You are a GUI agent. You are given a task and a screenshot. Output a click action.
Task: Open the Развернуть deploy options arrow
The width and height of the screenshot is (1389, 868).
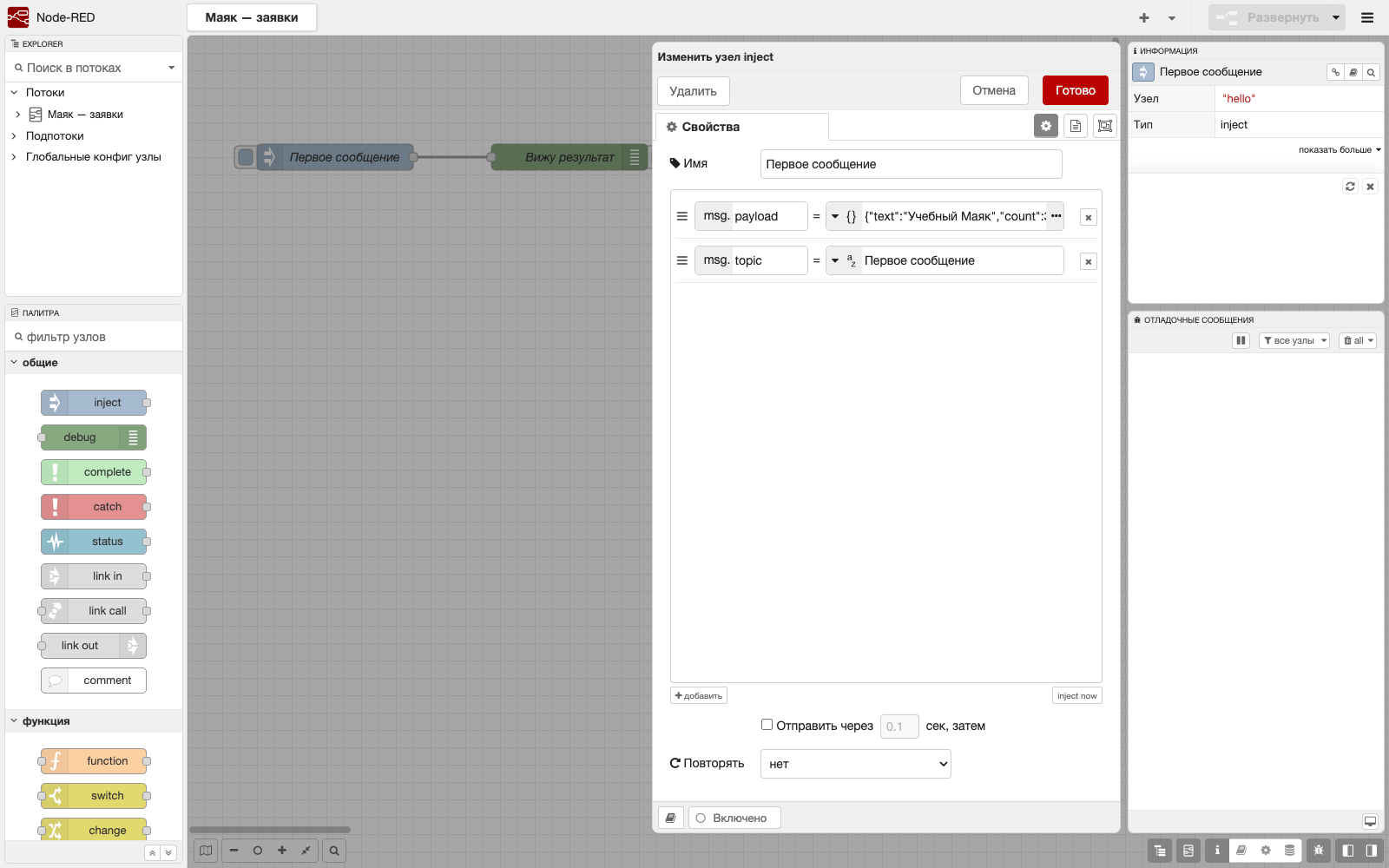click(1336, 17)
